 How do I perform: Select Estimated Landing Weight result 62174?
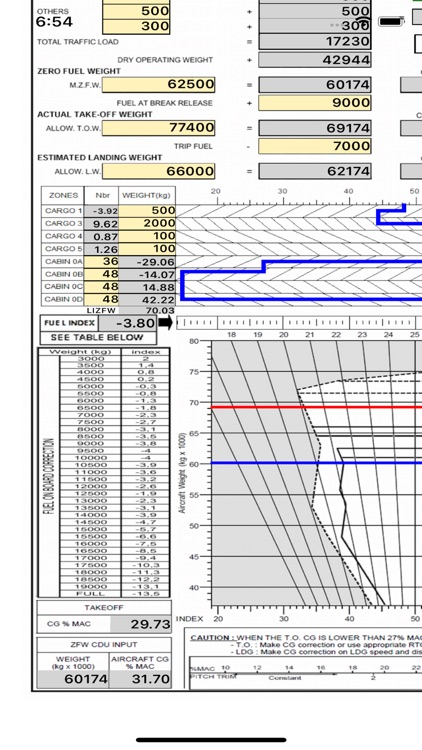(x=315, y=171)
